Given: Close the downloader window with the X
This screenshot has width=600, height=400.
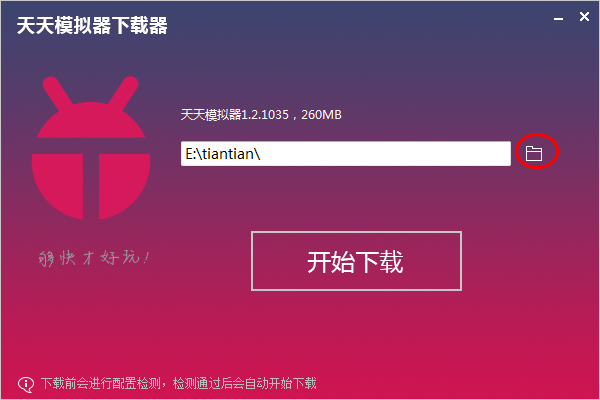Looking at the screenshot, I should pyautogui.click(x=584, y=16).
